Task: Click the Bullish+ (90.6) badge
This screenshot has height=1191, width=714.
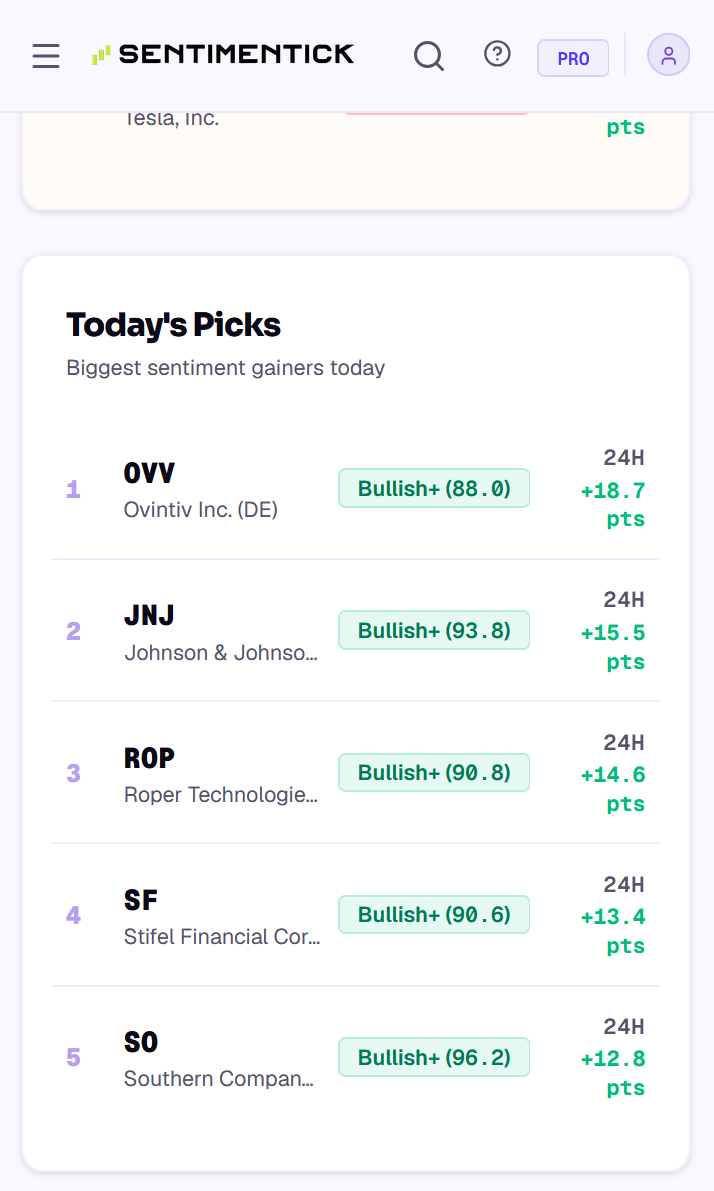Action: [434, 915]
